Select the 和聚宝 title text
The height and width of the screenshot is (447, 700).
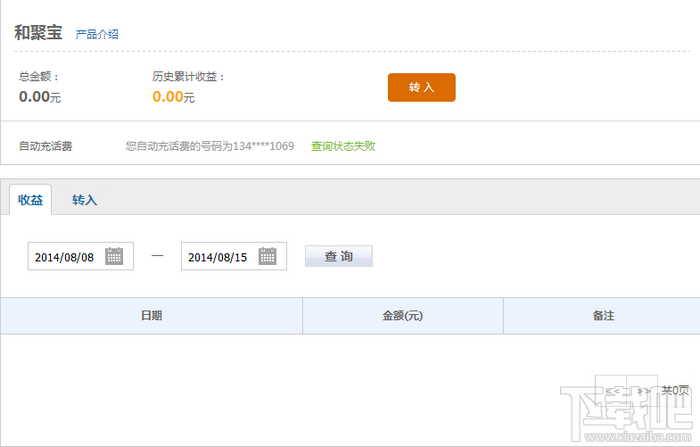point(38,33)
